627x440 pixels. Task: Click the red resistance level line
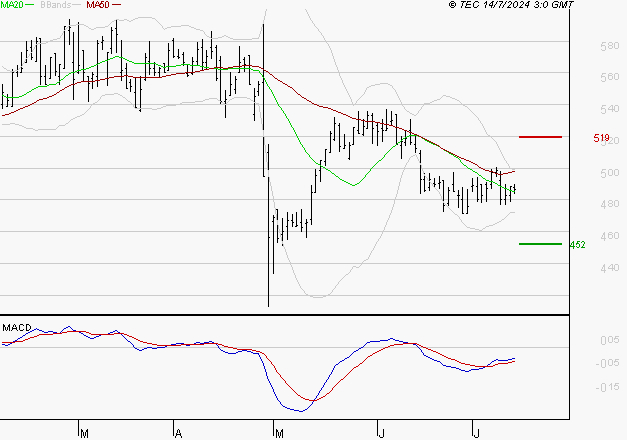540,137
